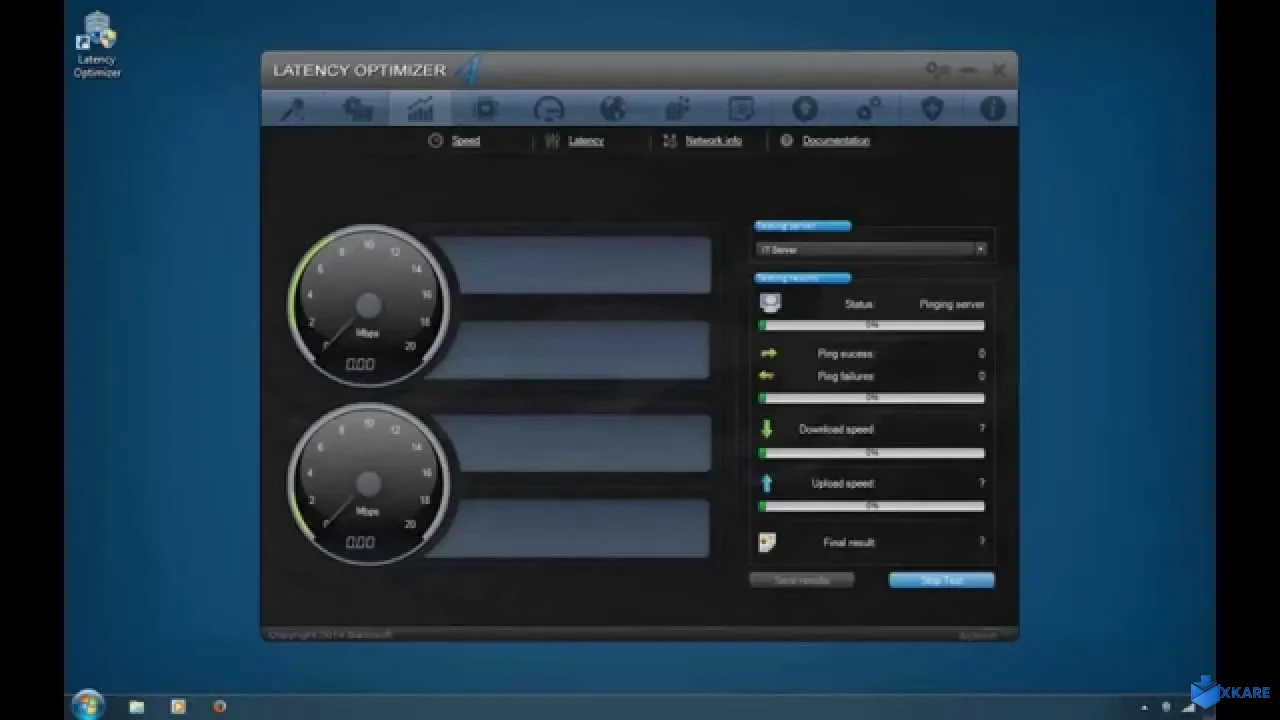Select the bar chart statistics toolbar icon
The height and width of the screenshot is (720, 1280).
coord(421,108)
